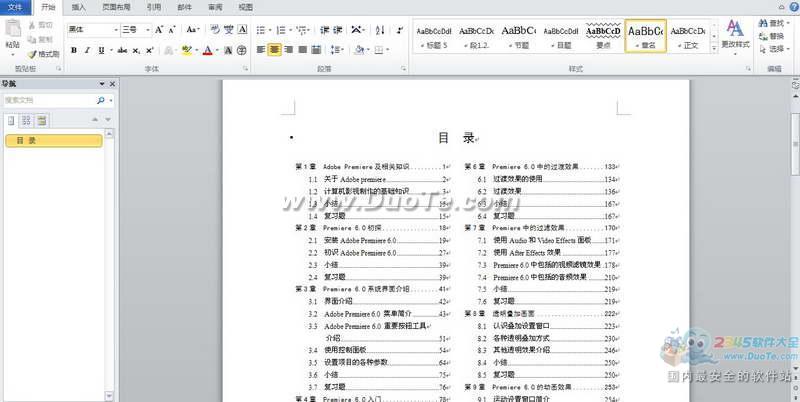800x402 pixels.
Task: Apply the 正文 style
Action: tap(688, 36)
